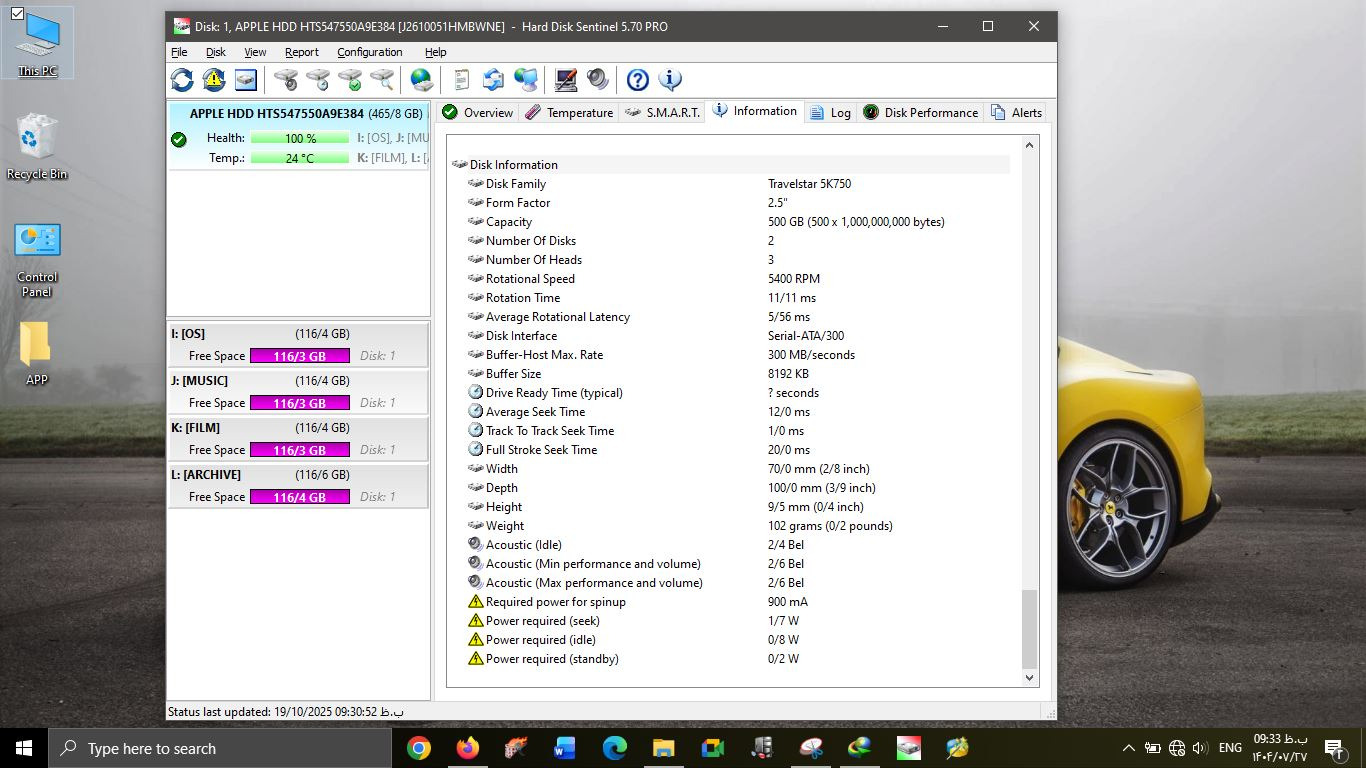This screenshot has width=1366, height=768.
Task: Click the scroll down arrow in Information panel
Action: point(1029,677)
